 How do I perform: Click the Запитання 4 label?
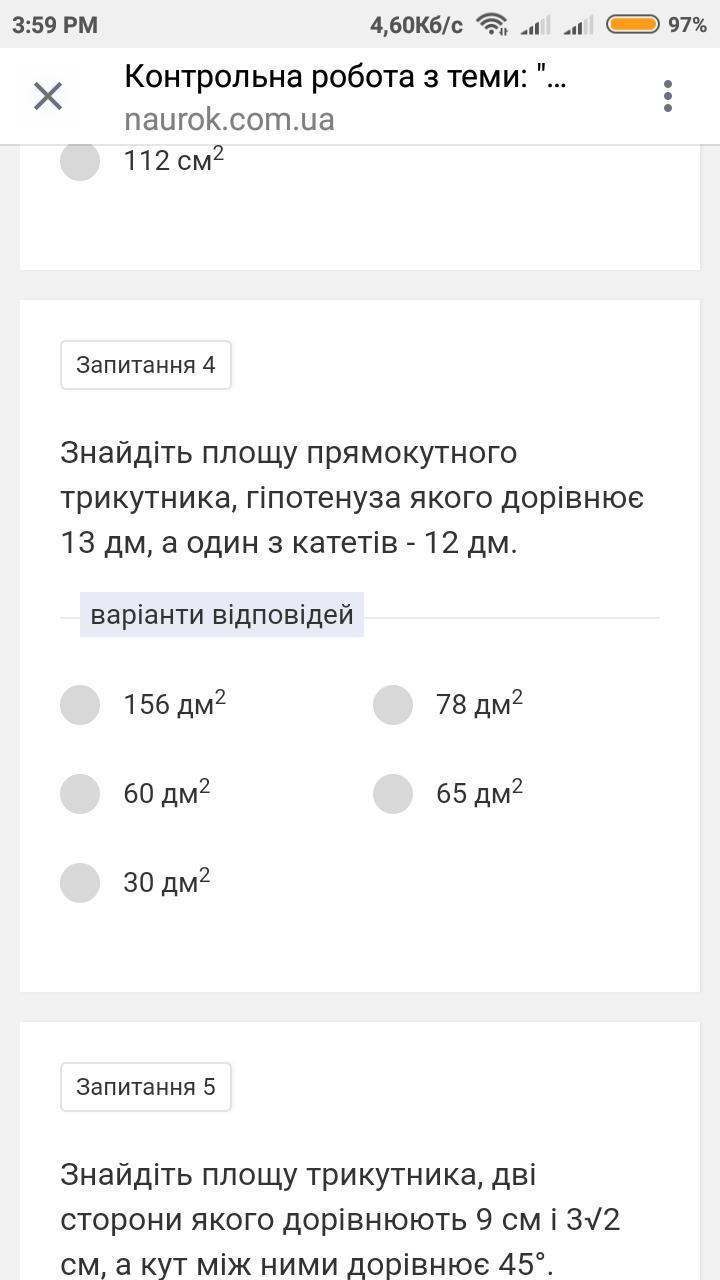146,365
